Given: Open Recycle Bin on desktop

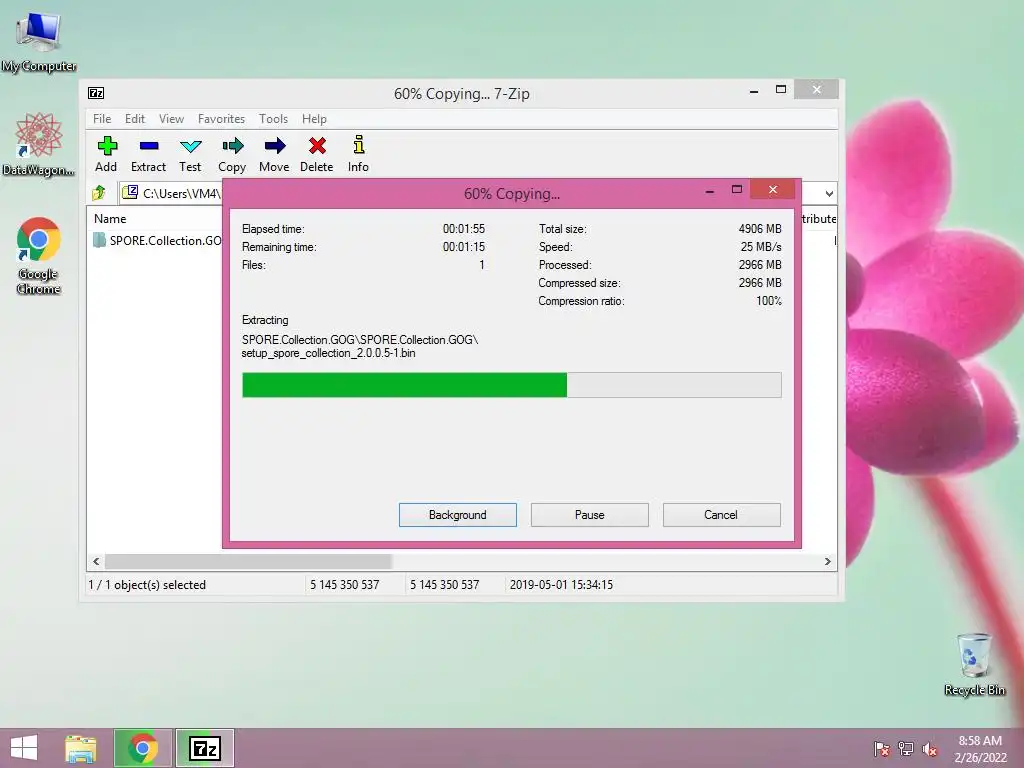Looking at the screenshot, I should (x=974, y=664).
